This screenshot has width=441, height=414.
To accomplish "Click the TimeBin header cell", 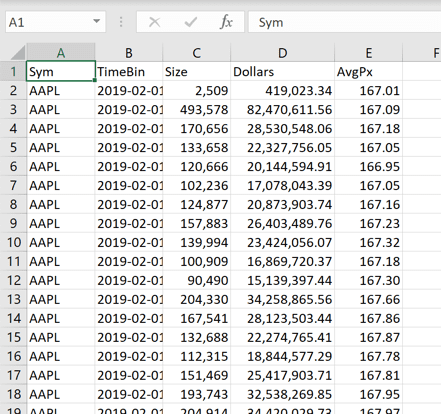I will (129, 71).
